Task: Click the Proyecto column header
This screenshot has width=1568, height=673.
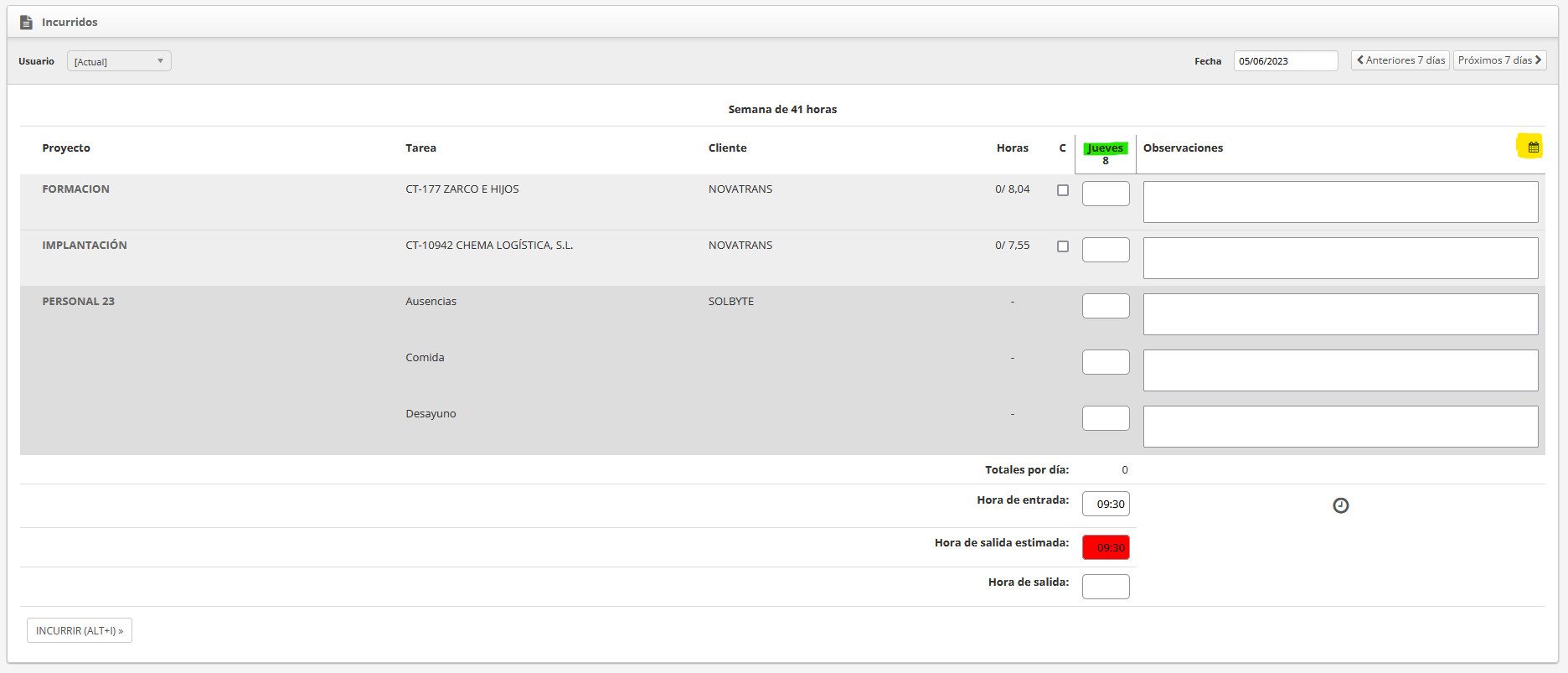Action: coord(66,148)
